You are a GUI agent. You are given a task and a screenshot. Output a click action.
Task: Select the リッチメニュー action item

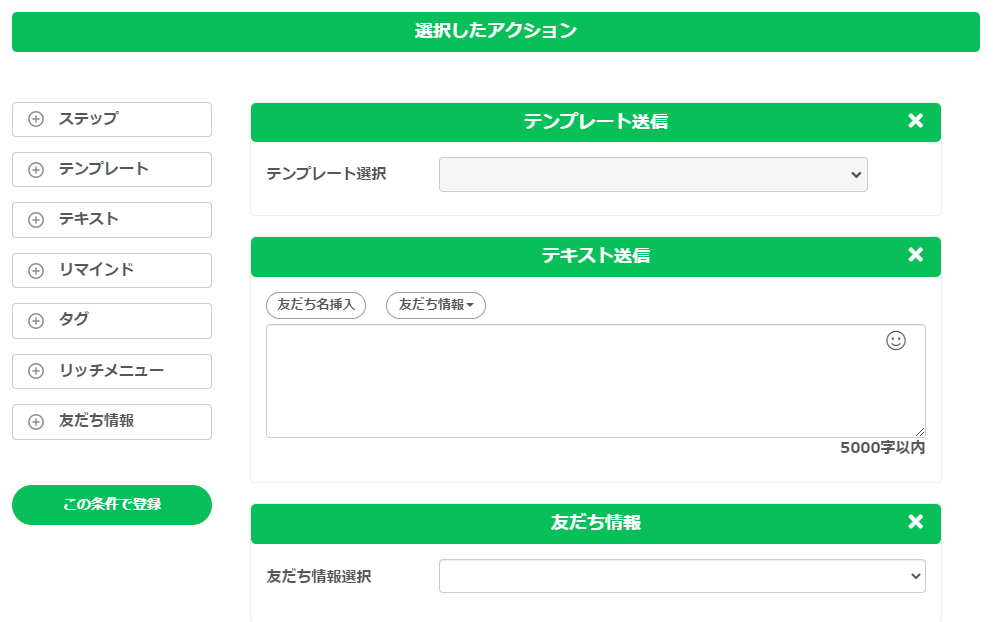112,371
